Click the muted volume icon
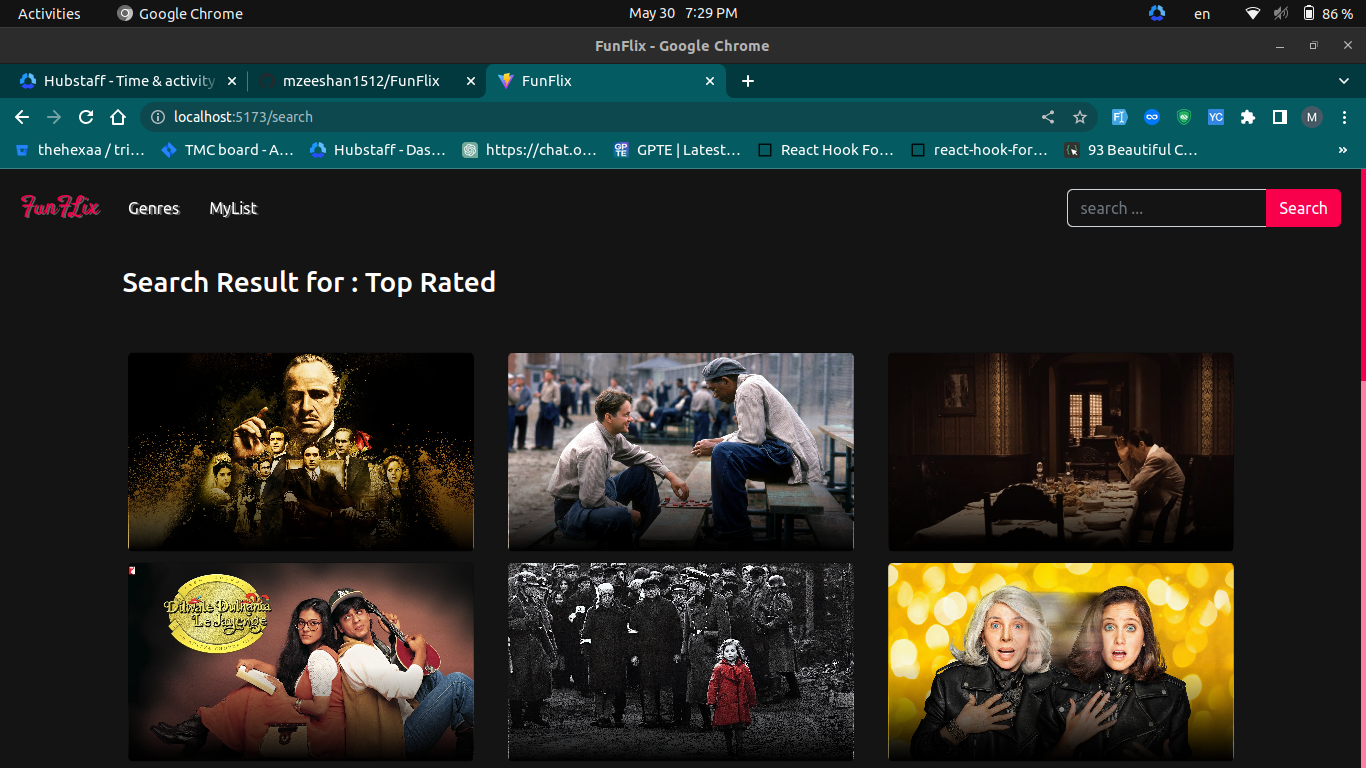The image size is (1366, 768). 1281,13
